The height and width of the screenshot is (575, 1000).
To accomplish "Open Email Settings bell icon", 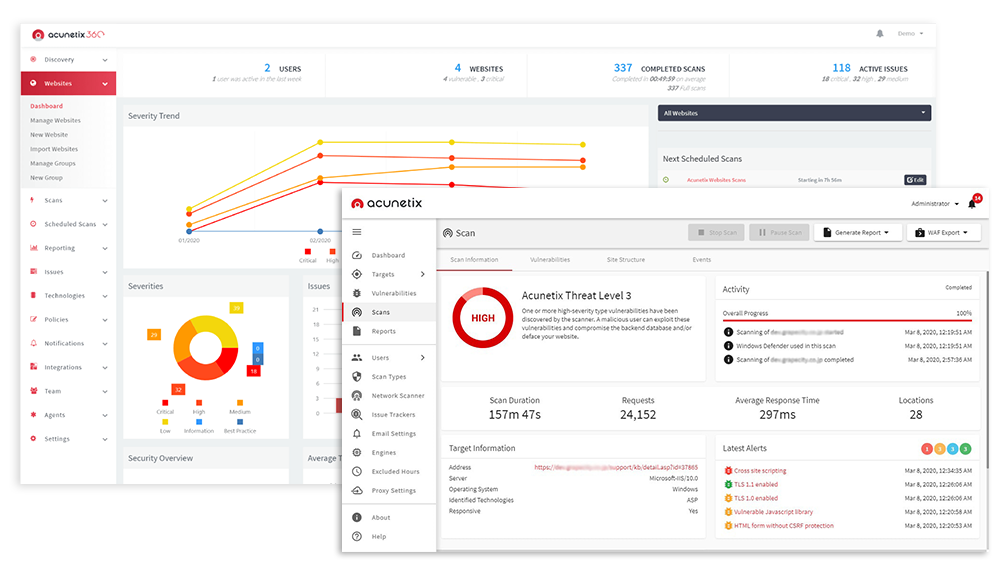I will 357,433.
